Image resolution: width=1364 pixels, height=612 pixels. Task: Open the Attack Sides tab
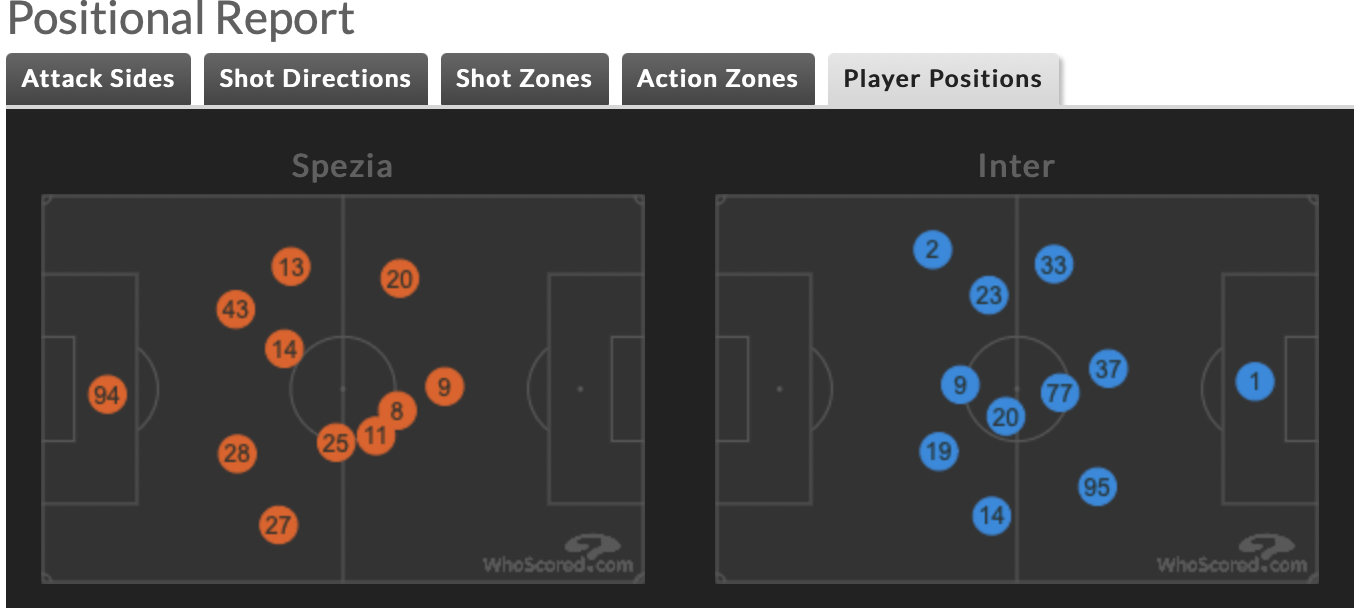pos(98,79)
